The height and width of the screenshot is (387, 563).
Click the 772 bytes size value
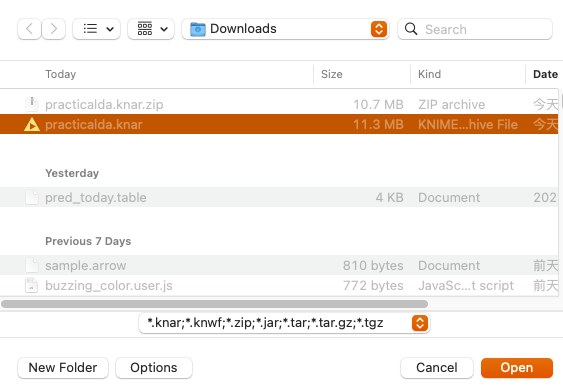click(x=373, y=285)
